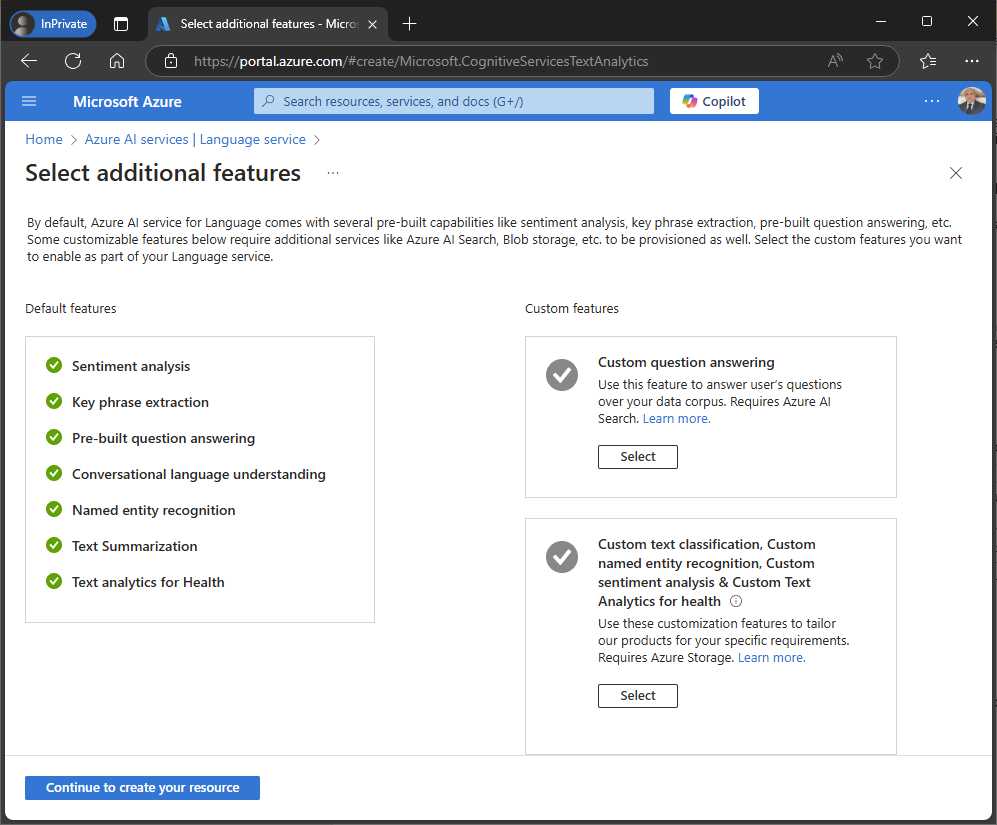Open a new browser tab
This screenshot has height=825, width=997.
click(409, 24)
